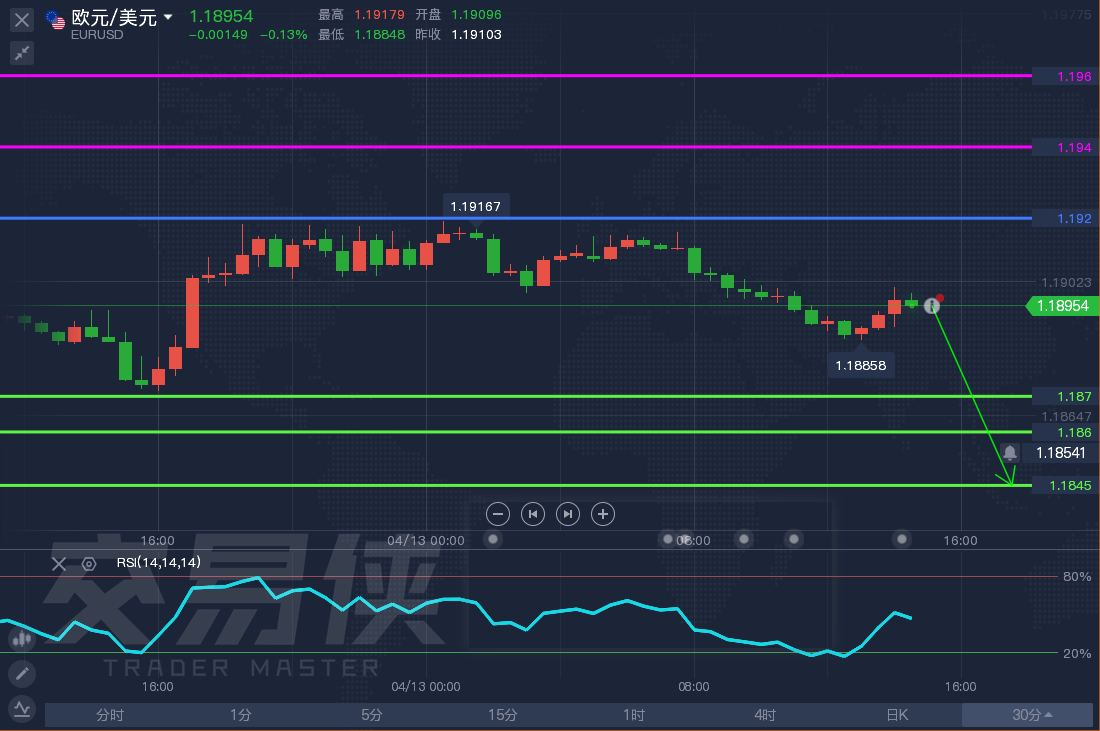
Task: Click the 1.18541 alert price label
Action: pyautogui.click(x=1061, y=452)
